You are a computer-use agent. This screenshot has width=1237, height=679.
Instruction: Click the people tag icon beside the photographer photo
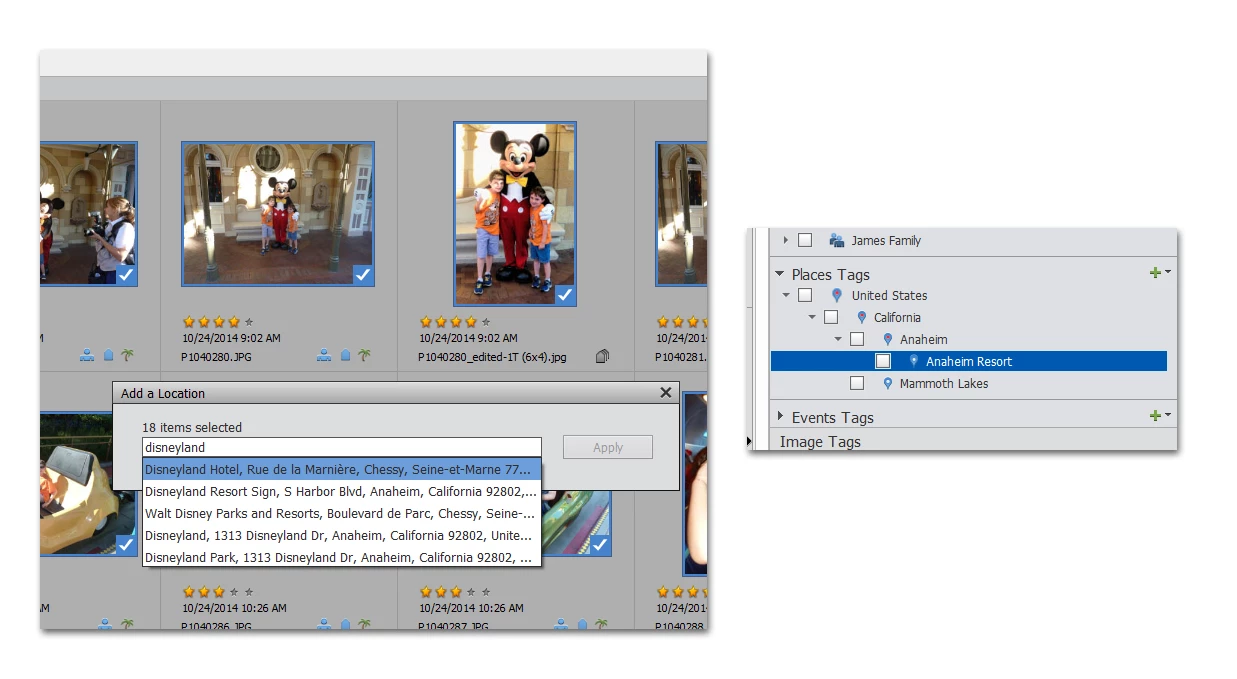(87, 355)
